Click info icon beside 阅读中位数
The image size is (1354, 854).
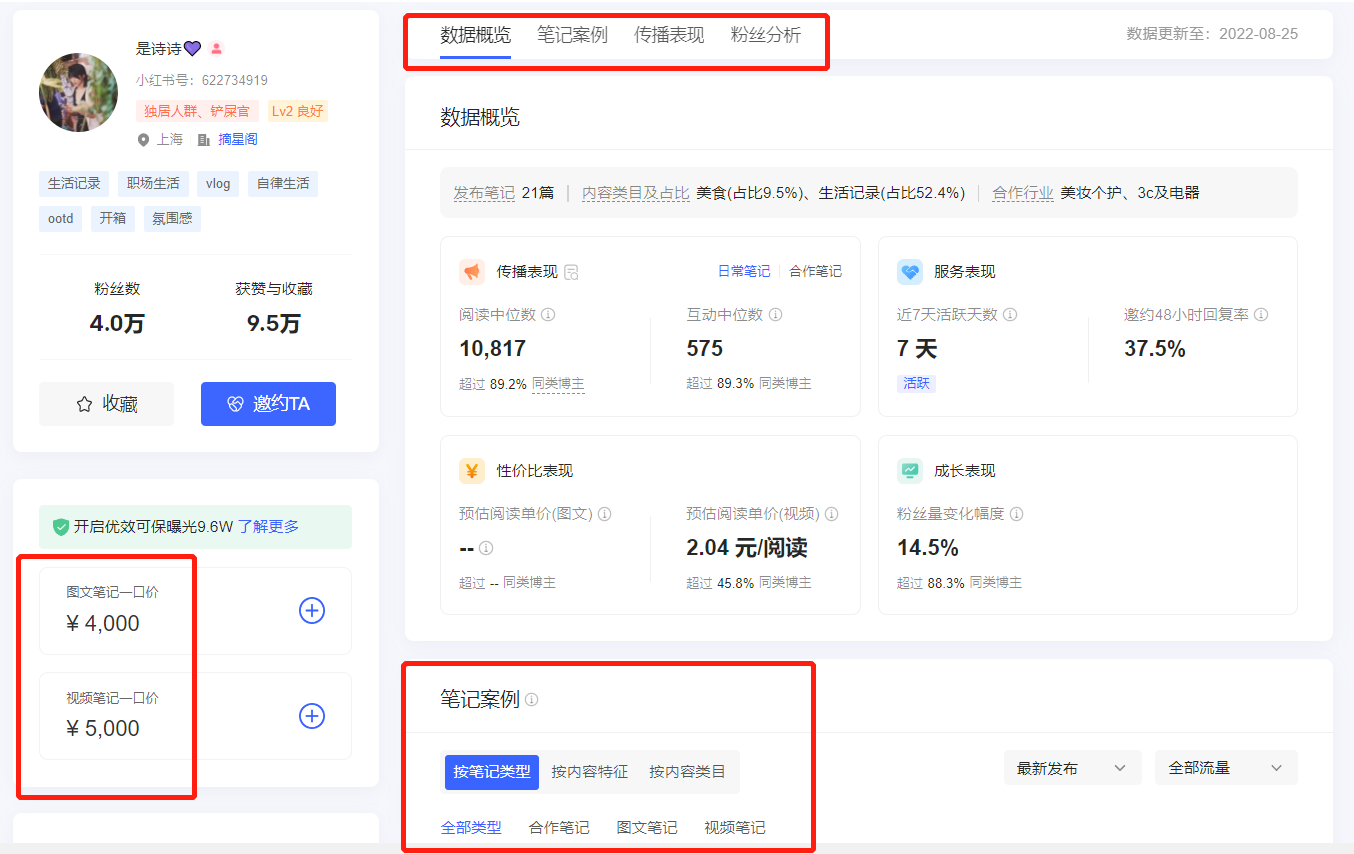click(548, 314)
